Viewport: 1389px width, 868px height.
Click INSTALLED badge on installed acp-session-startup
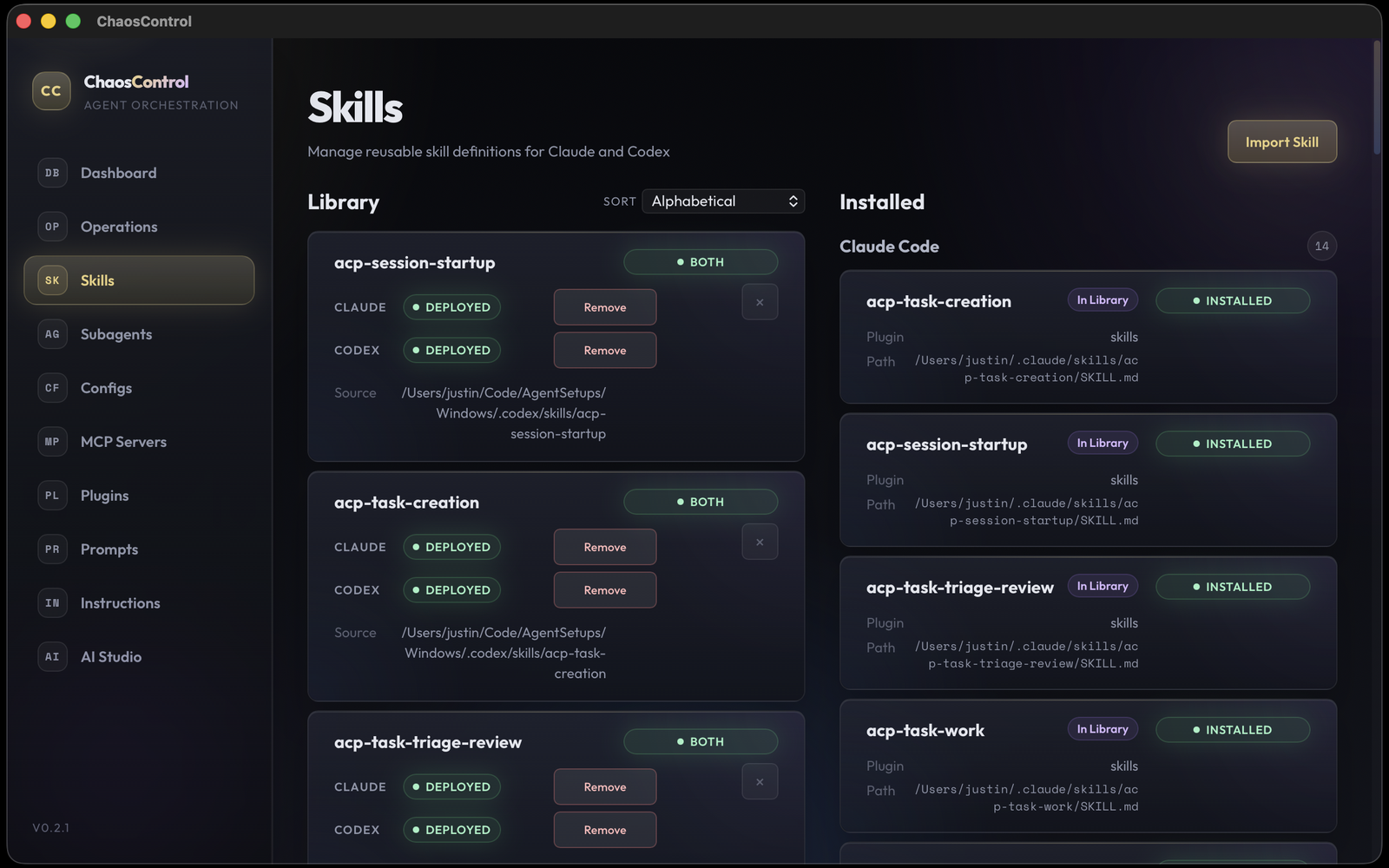[x=1233, y=444]
